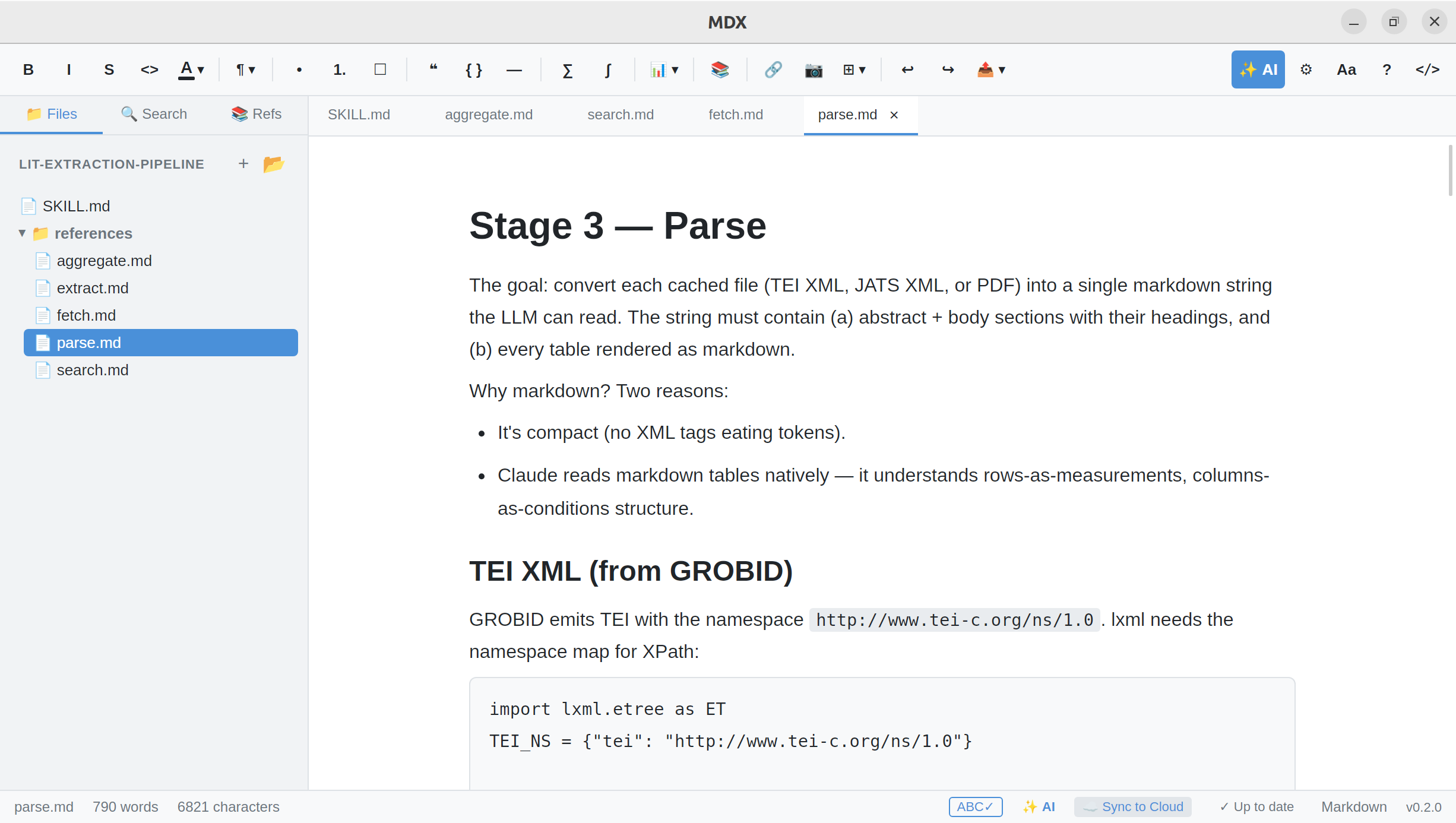Insert horizontal rule

[514, 69]
